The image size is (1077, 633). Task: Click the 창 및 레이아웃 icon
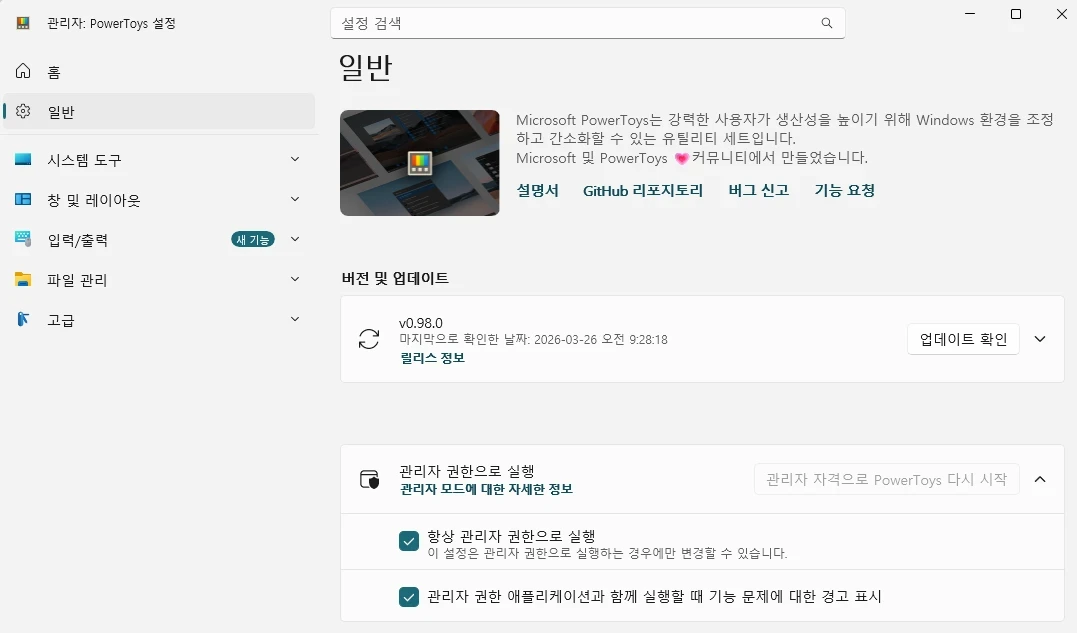[23, 200]
